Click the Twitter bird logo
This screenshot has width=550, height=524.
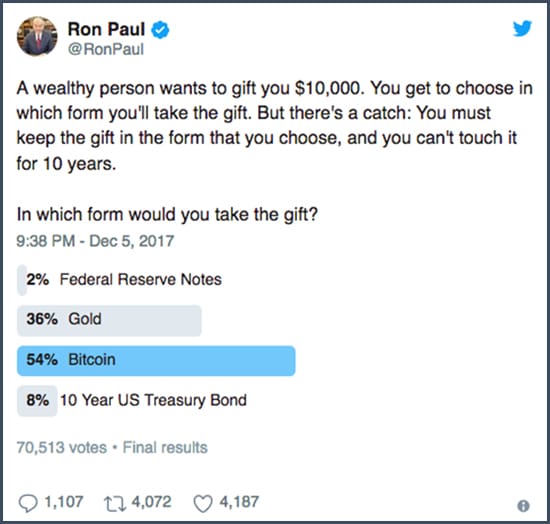pyautogui.click(x=522, y=28)
